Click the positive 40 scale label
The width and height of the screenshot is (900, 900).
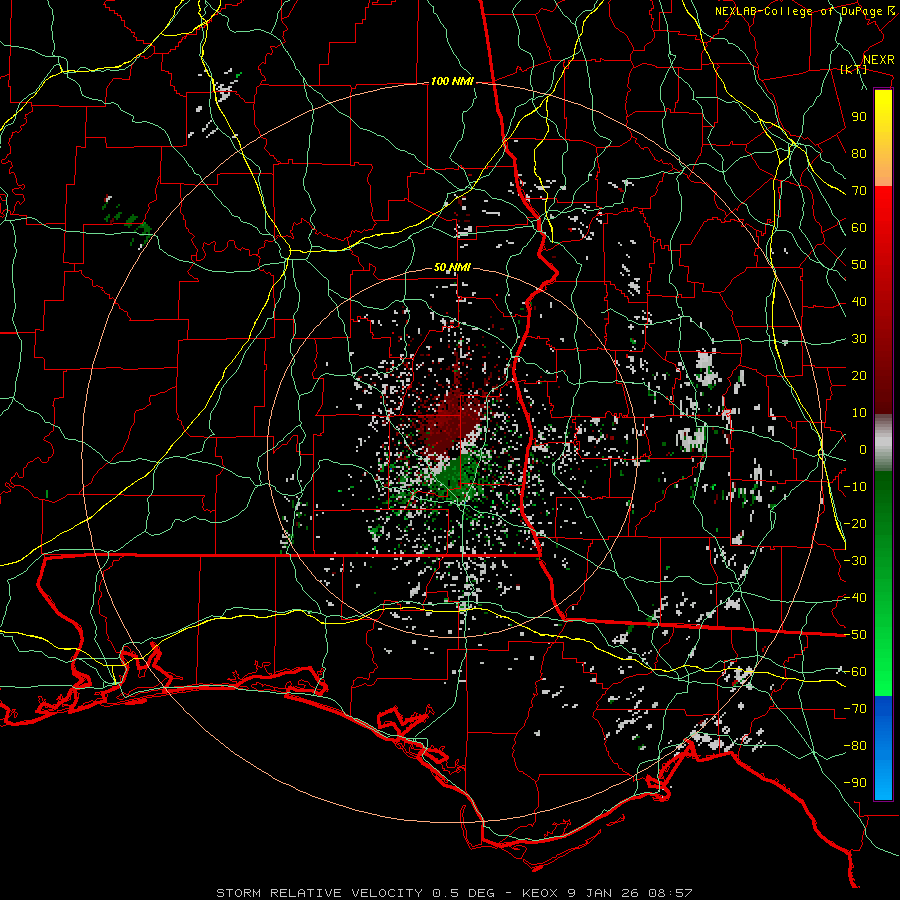click(859, 302)
